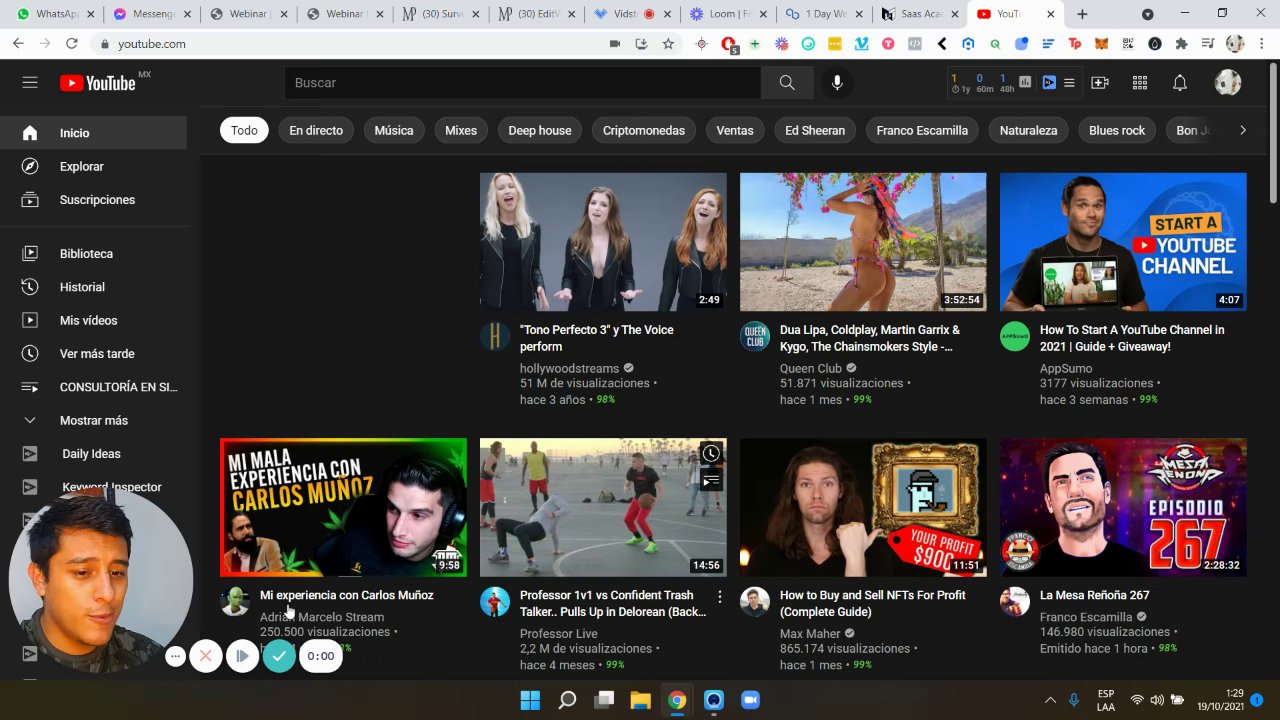Open the notifications bell
This screenshot has width=1280, height=720.
1180,83
